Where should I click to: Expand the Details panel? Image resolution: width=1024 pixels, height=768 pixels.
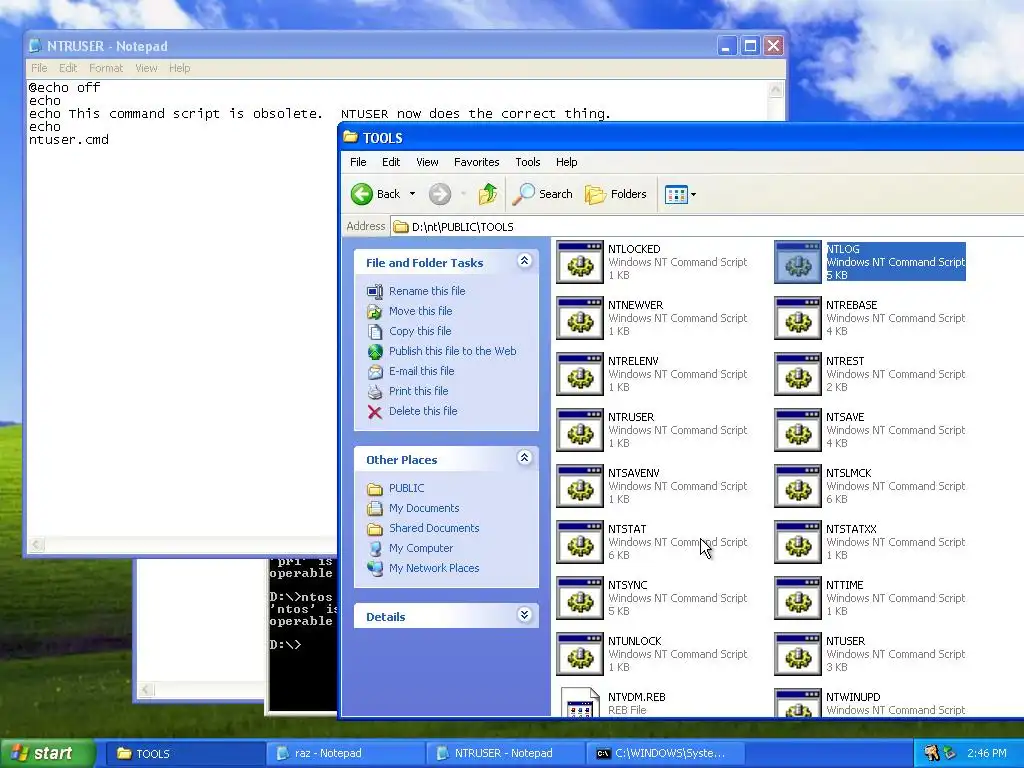coord(524,615)
